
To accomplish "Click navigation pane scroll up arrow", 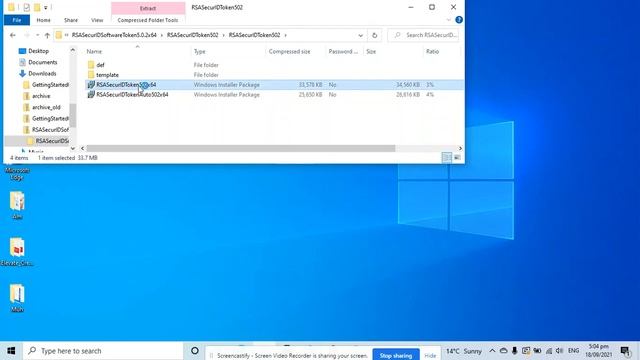I will [x=73, y=50].
